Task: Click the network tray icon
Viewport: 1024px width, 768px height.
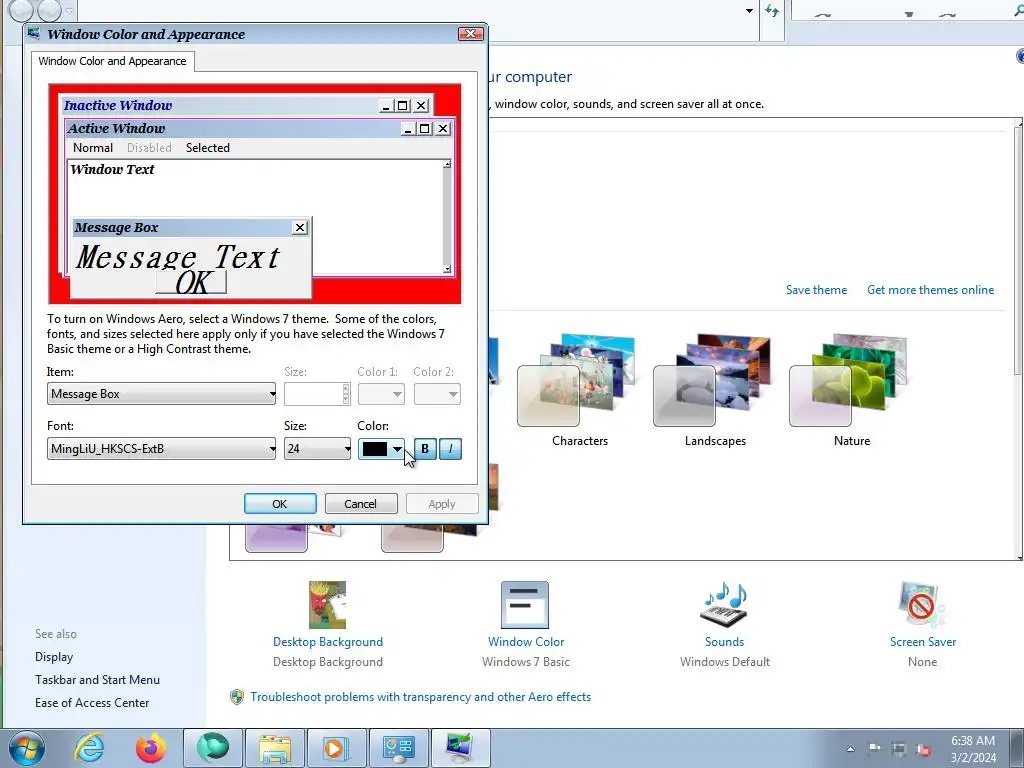Action: pyautogui.click(x=899, y=748)
